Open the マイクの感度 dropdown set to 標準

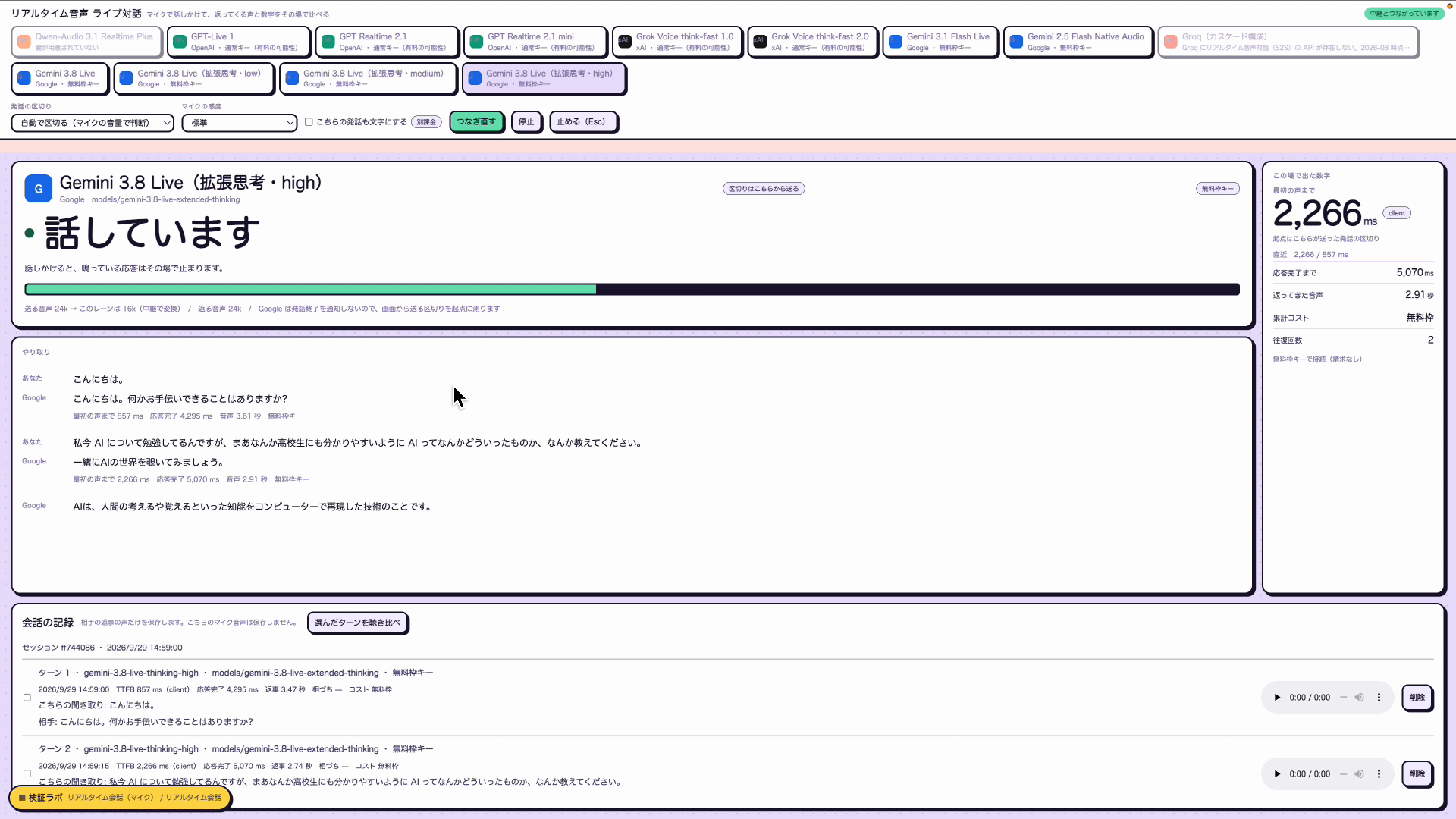pos(239,123)
